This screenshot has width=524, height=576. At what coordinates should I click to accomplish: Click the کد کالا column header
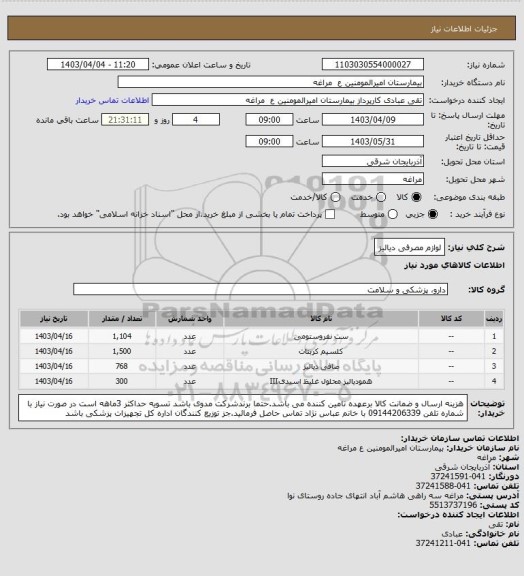pyautogui.click(x=451, y=319)
